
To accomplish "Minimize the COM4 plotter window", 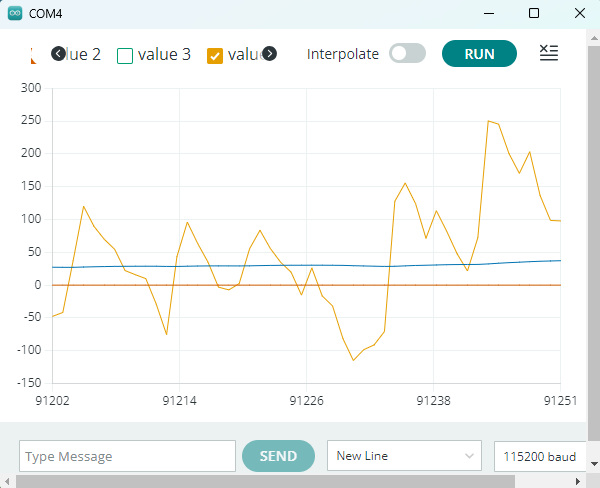I will (488, 13).
